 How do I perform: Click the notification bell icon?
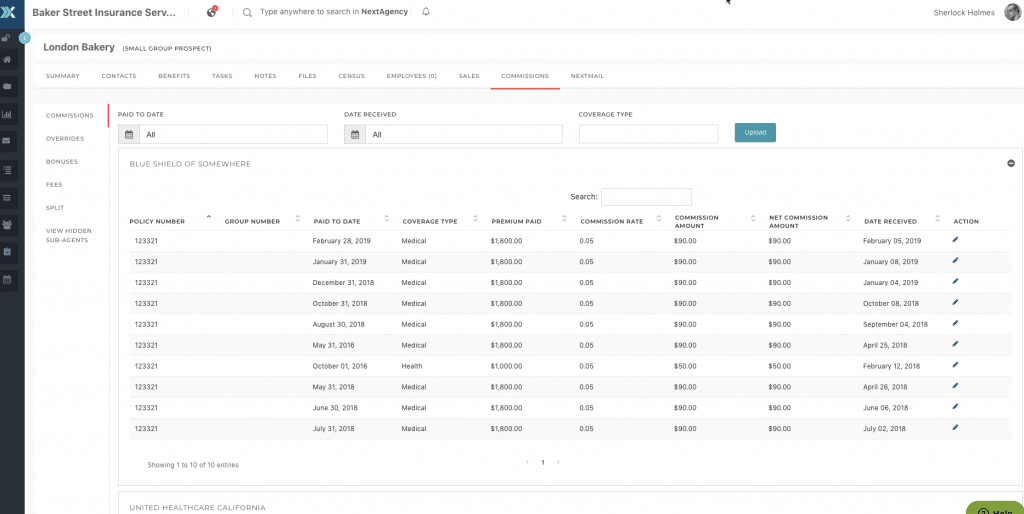pos(426,12)
